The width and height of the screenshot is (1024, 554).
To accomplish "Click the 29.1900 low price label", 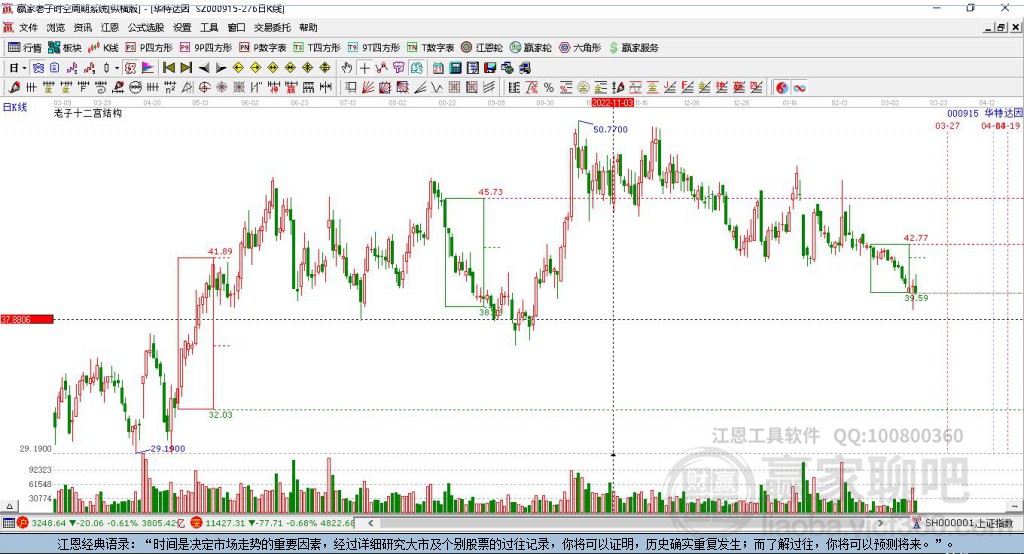I will click(x=168, y=448).
